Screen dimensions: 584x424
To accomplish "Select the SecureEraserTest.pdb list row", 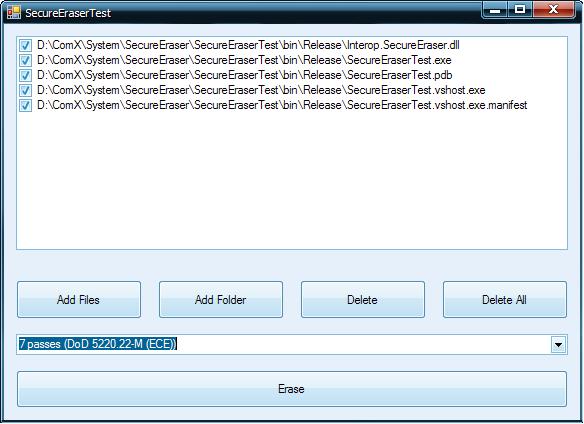I will 244,75.
